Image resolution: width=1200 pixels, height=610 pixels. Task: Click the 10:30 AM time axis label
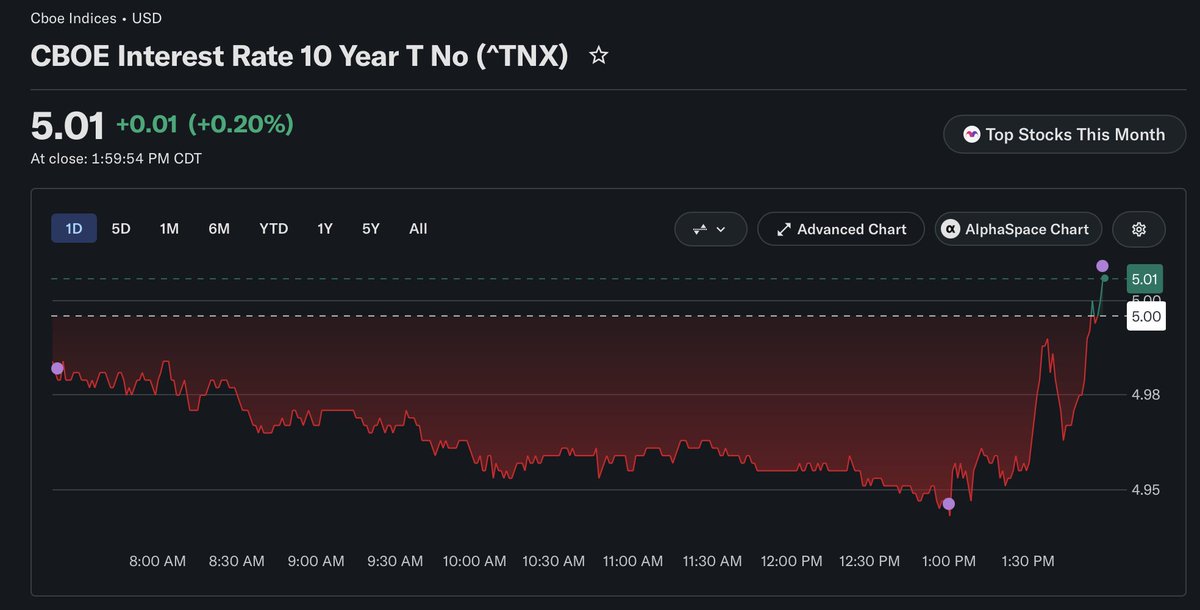pyautogui.click(x=554, y=562)
